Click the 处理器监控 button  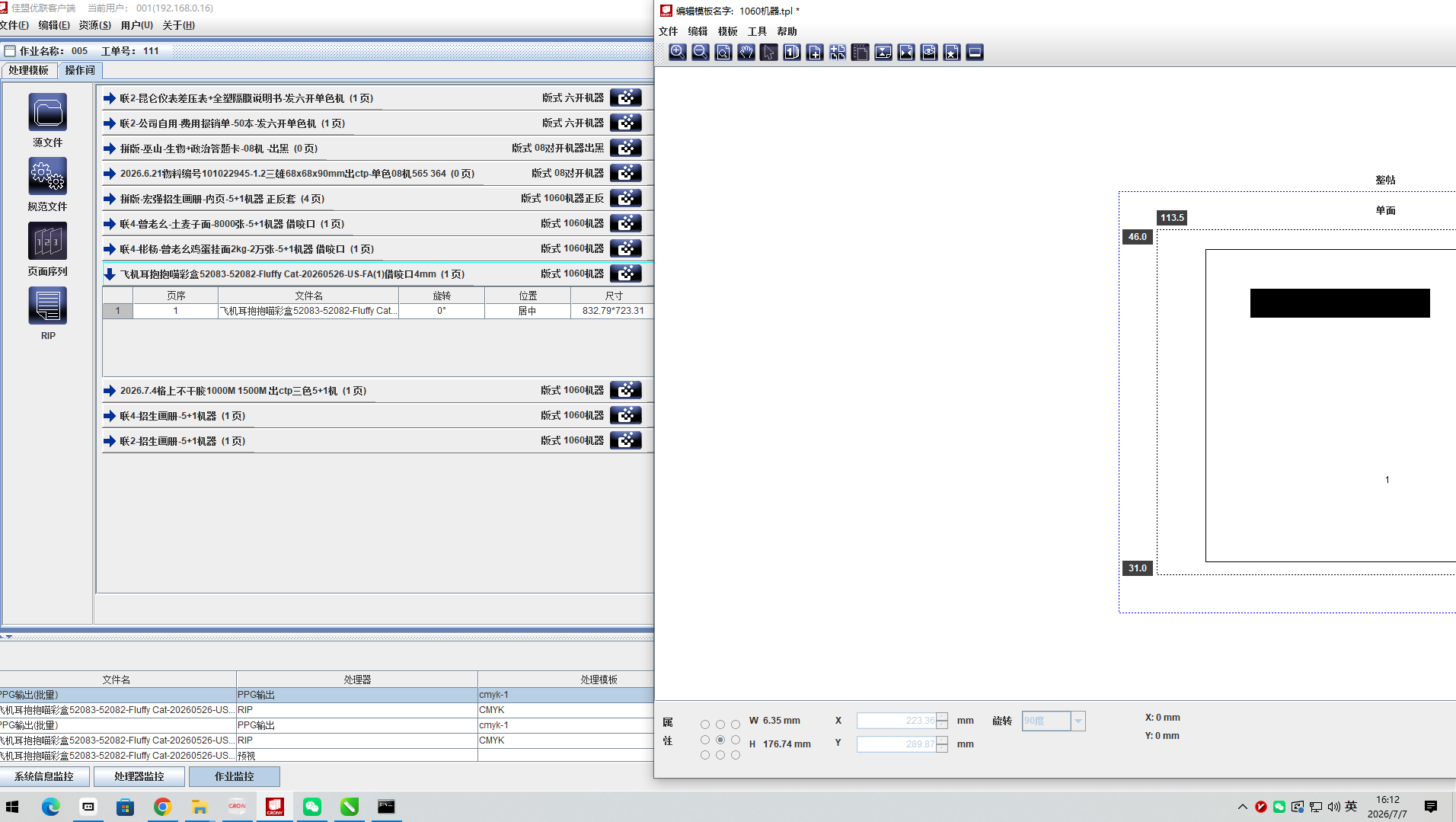point(139,776)
